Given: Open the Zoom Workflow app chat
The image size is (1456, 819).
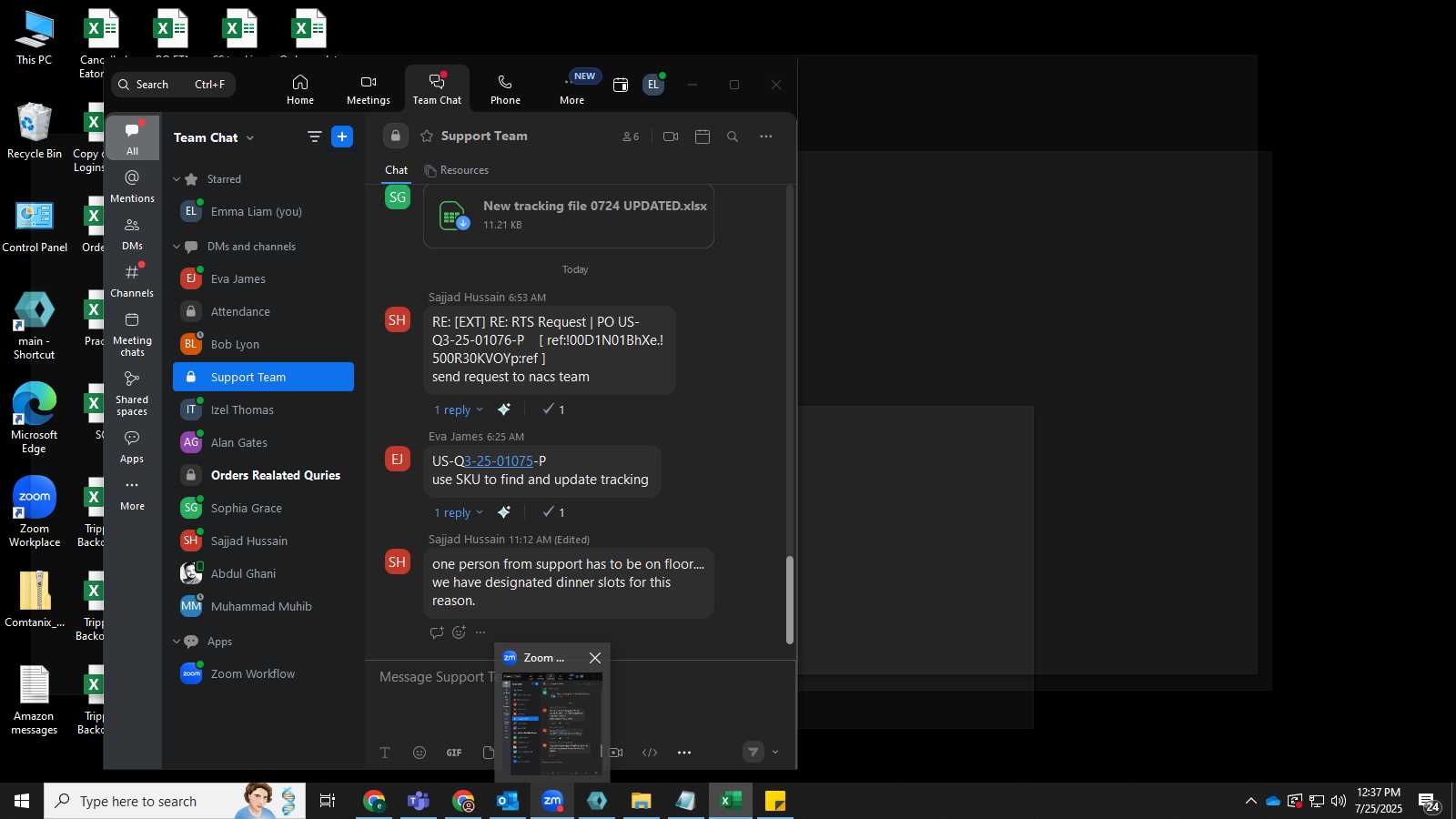Looking at the screenshot, I should pos(263,673).
